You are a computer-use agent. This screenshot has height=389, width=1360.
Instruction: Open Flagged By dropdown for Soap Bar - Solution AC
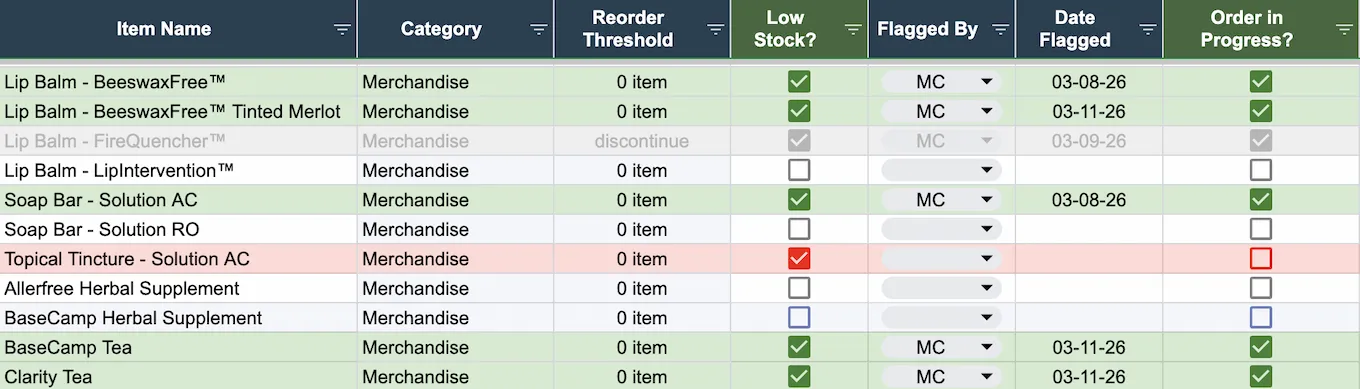941,200
